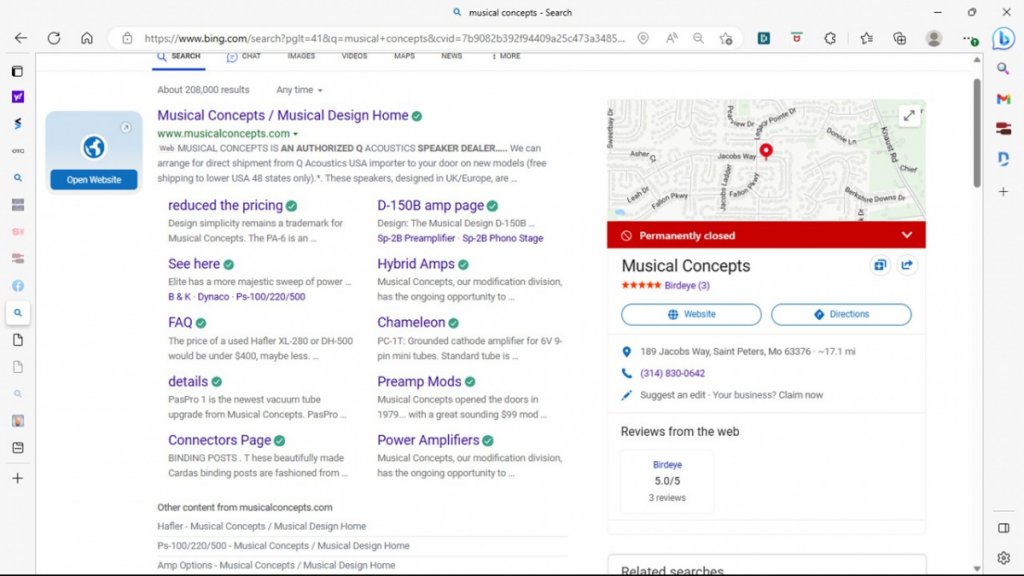Select the SEARCH tab
This screenshot has width=1024, height=576.
179,56
